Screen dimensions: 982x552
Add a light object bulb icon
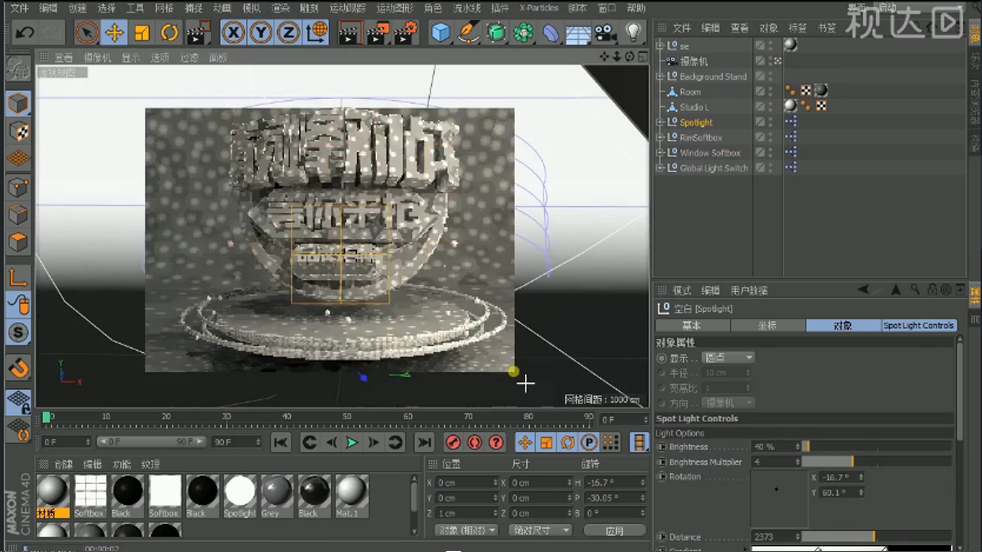[x=633, y=32]
